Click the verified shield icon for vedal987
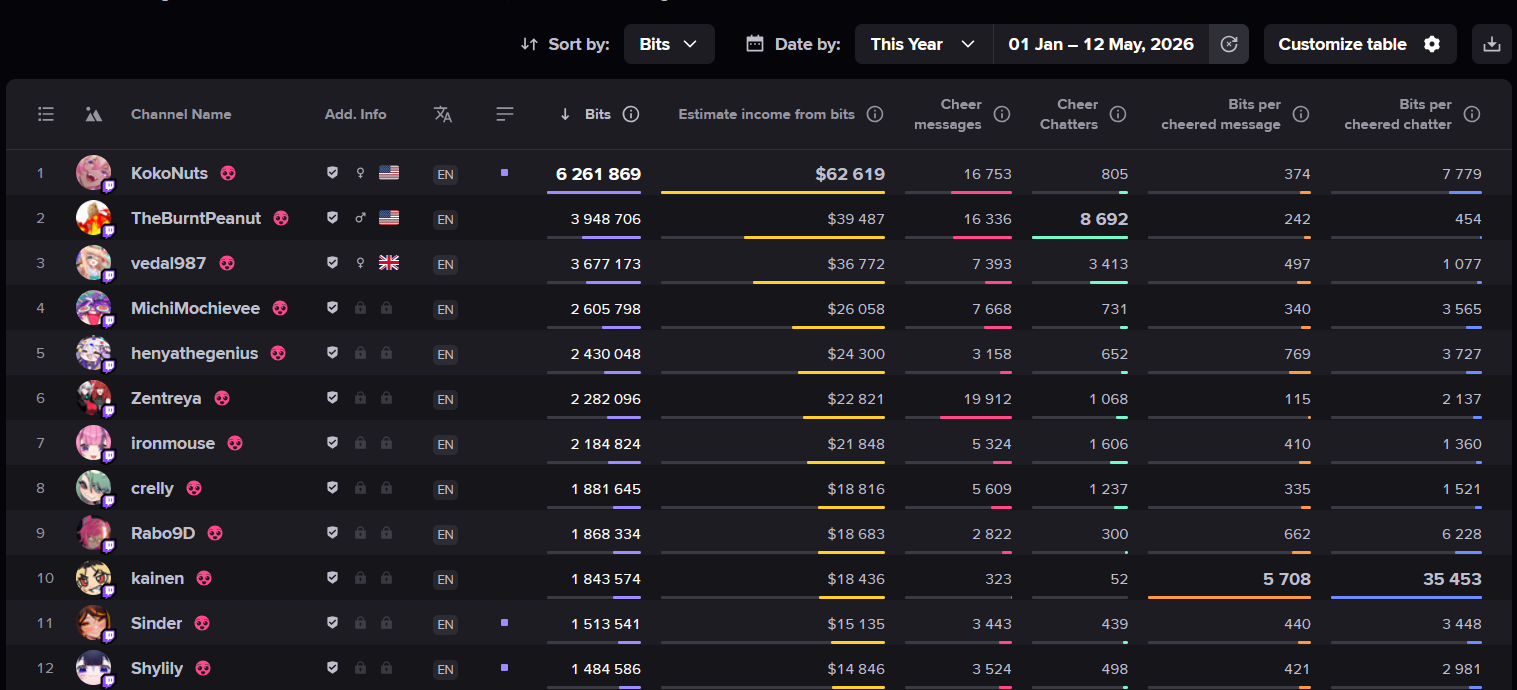1517x690 pixels. 332,263
